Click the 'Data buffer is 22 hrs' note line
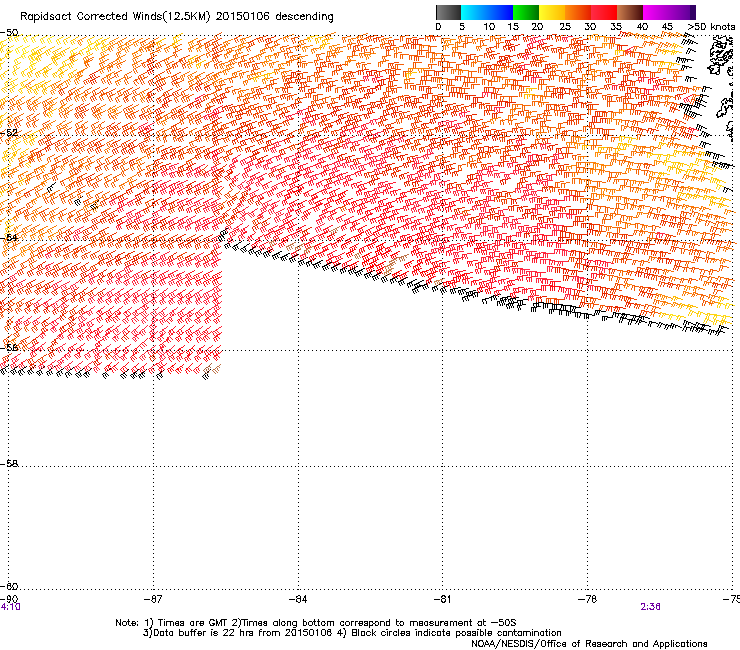 coord(352,633)
